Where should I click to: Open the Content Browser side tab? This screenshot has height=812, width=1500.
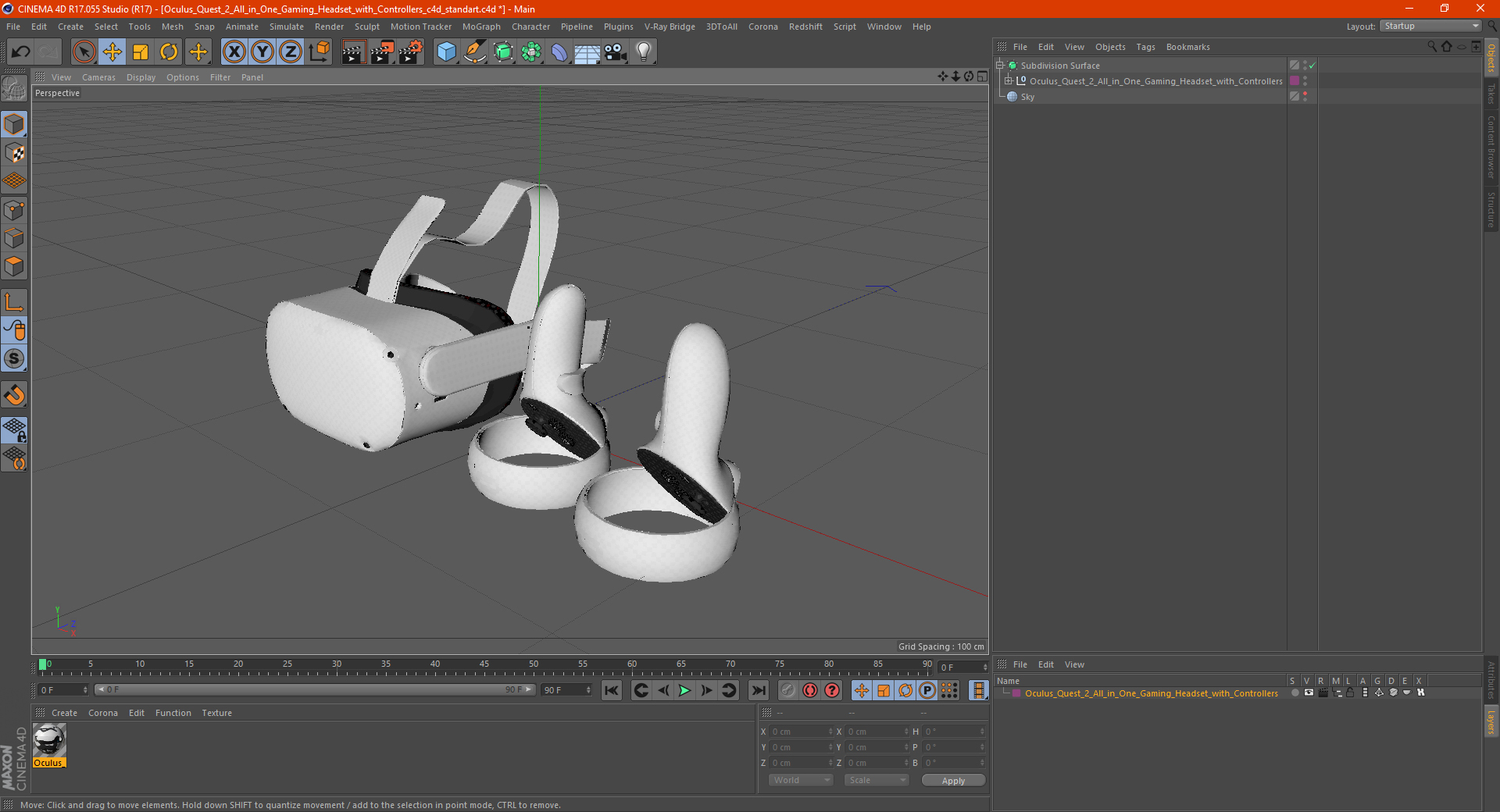pyautogui.click(x=1491, y=147)
